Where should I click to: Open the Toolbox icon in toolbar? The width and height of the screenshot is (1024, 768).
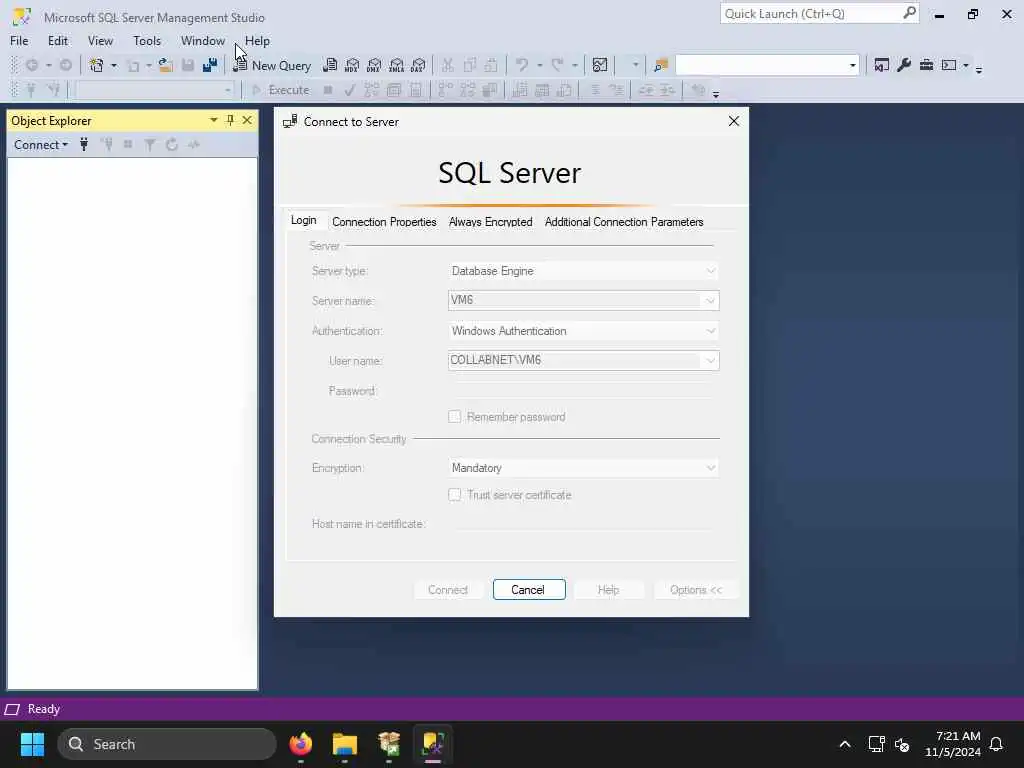[x=926, y=65]
